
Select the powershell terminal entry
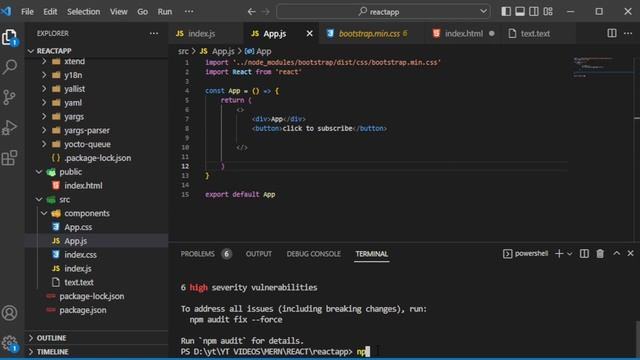coord(526,253)
